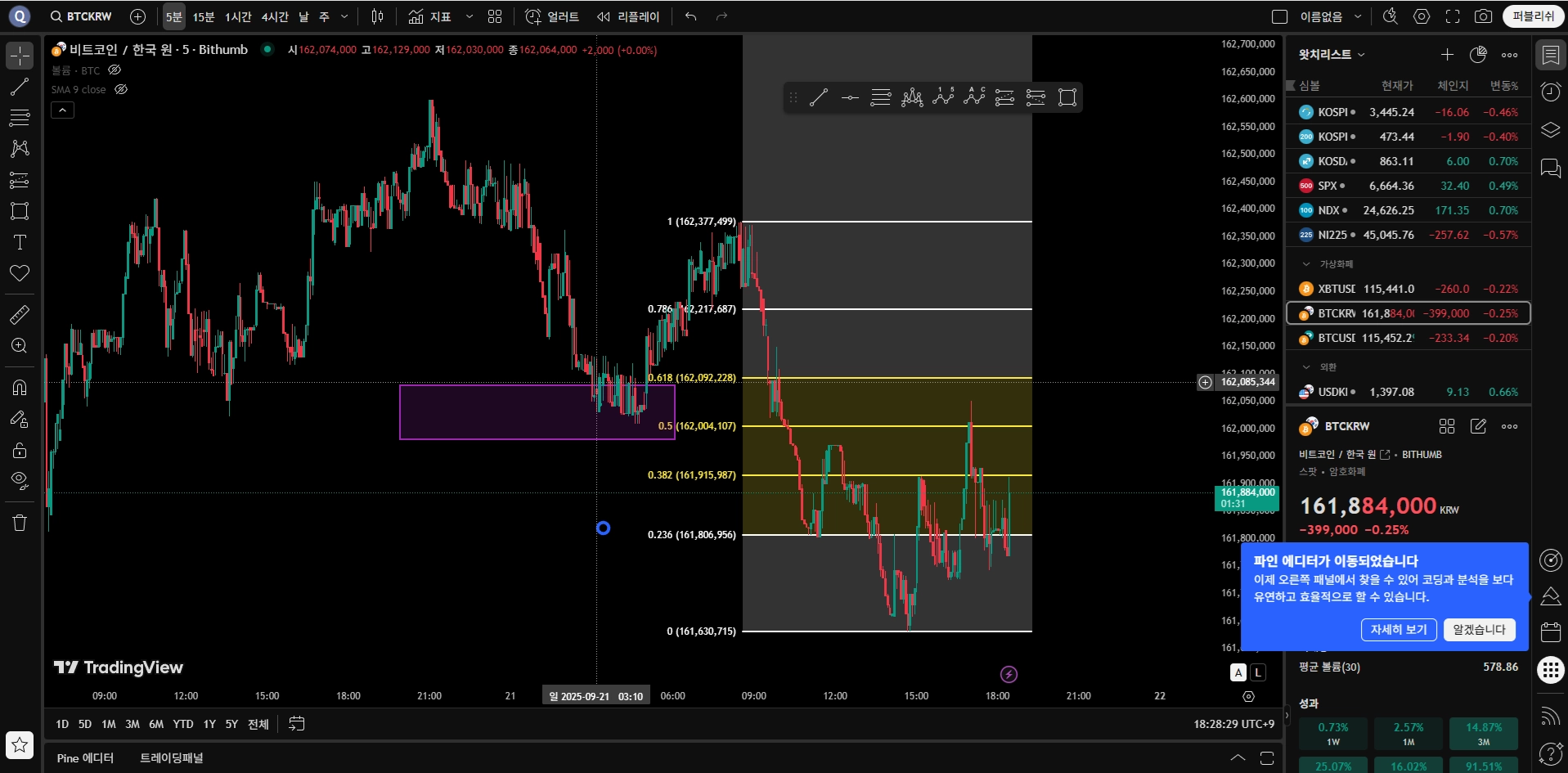Collapse the indicator legend chevron
1568x773 pixels.
tap(62, 110)
